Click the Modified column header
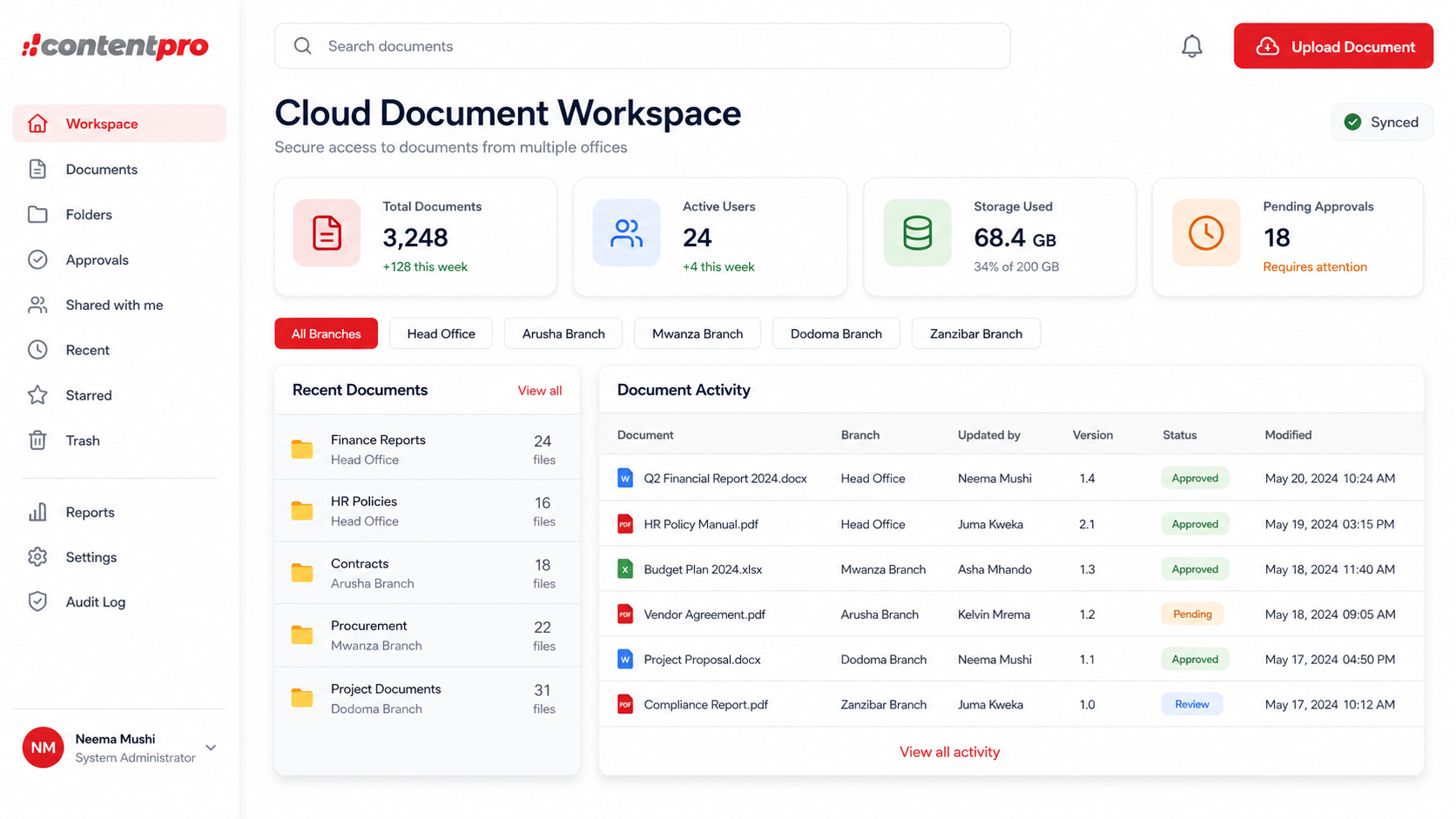Screen dimensions: 1456x819 coord(1288,435)
